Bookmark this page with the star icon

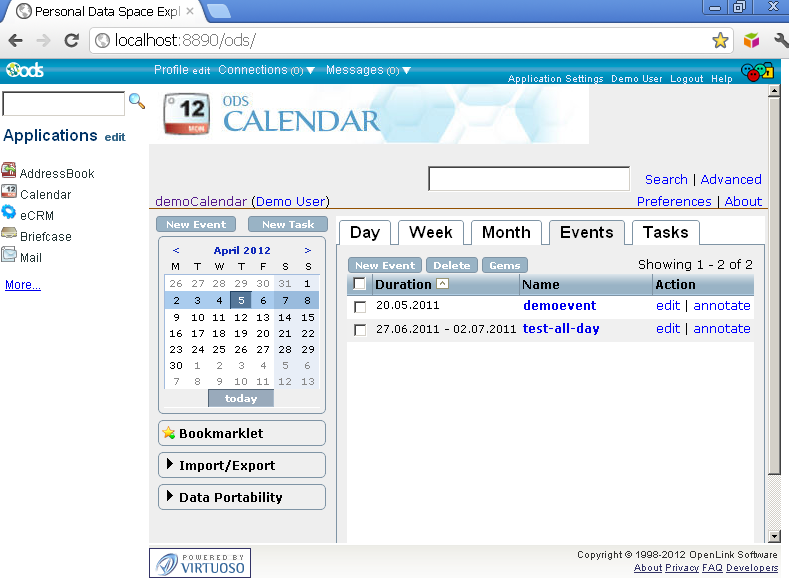(x=720, y=41)
